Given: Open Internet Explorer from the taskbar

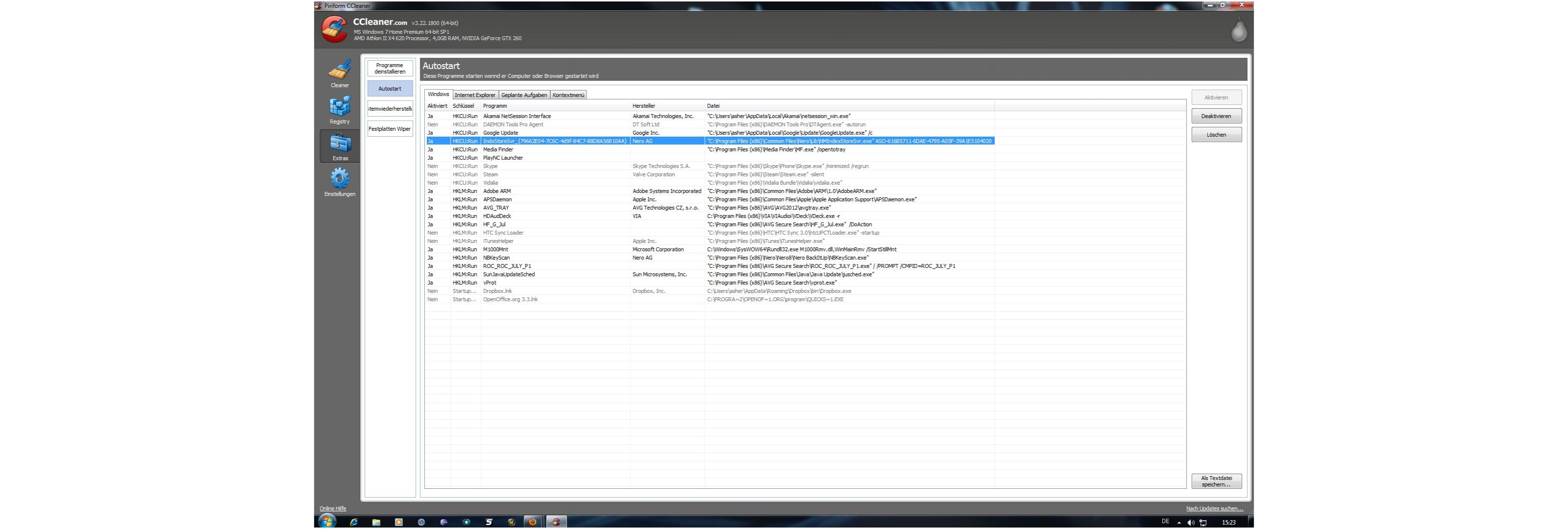Looking at the screenshot, I should click(354, 522).
